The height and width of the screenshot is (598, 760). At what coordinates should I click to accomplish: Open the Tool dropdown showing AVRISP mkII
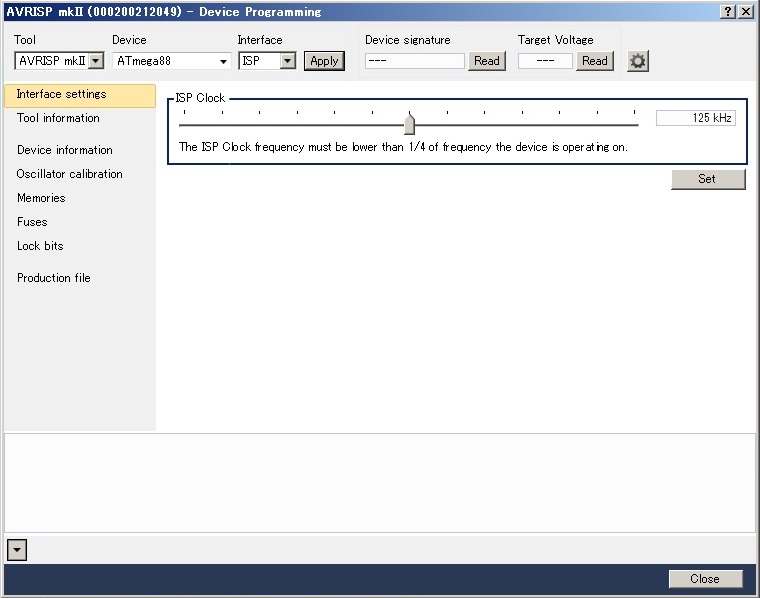(59, 61)
